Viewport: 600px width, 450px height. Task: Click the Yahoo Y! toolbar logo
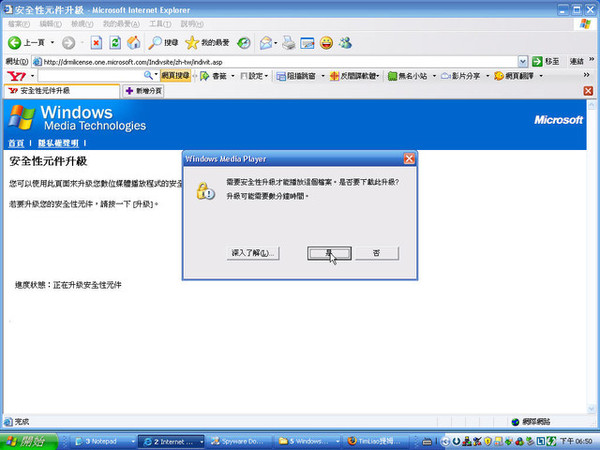[x=16, y=76]
